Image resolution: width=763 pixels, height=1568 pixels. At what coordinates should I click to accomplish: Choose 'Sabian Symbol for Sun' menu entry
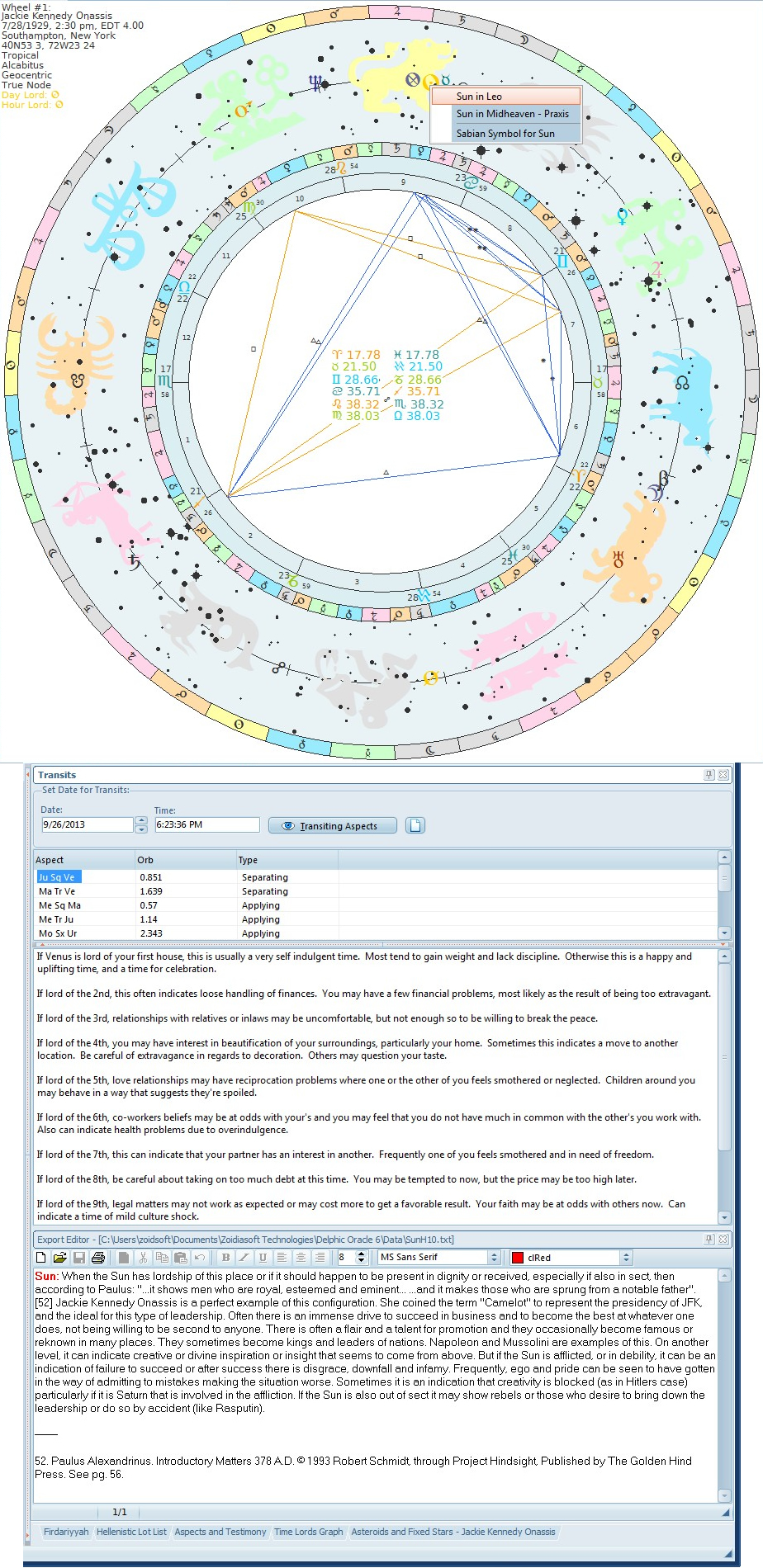coord(506,133)
